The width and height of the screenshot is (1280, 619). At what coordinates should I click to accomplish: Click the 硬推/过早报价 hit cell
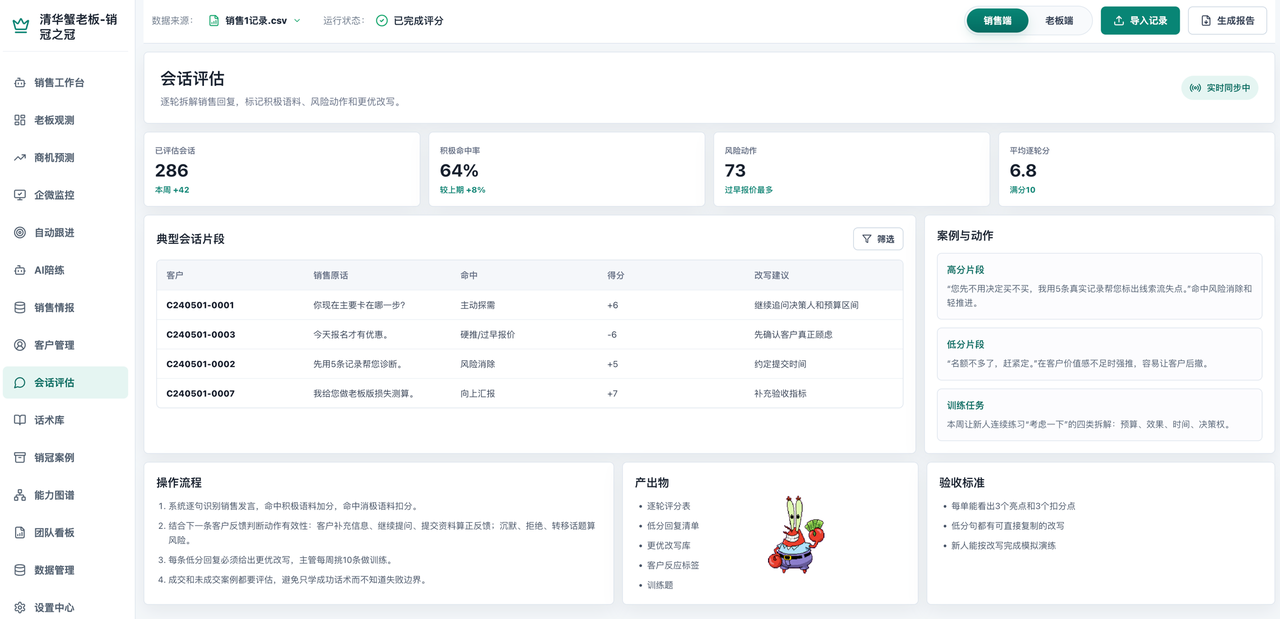(487, 334)
